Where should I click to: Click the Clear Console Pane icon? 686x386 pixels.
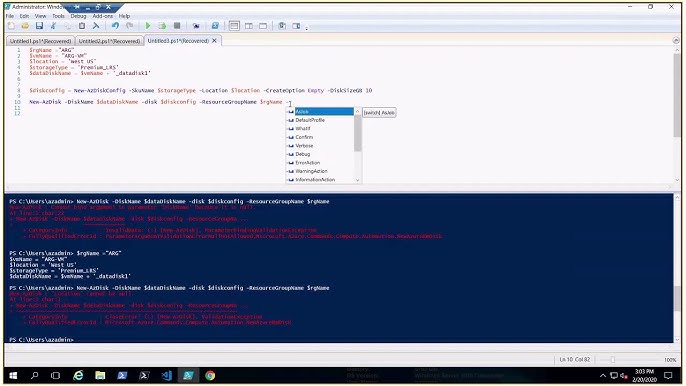point(96,26)
